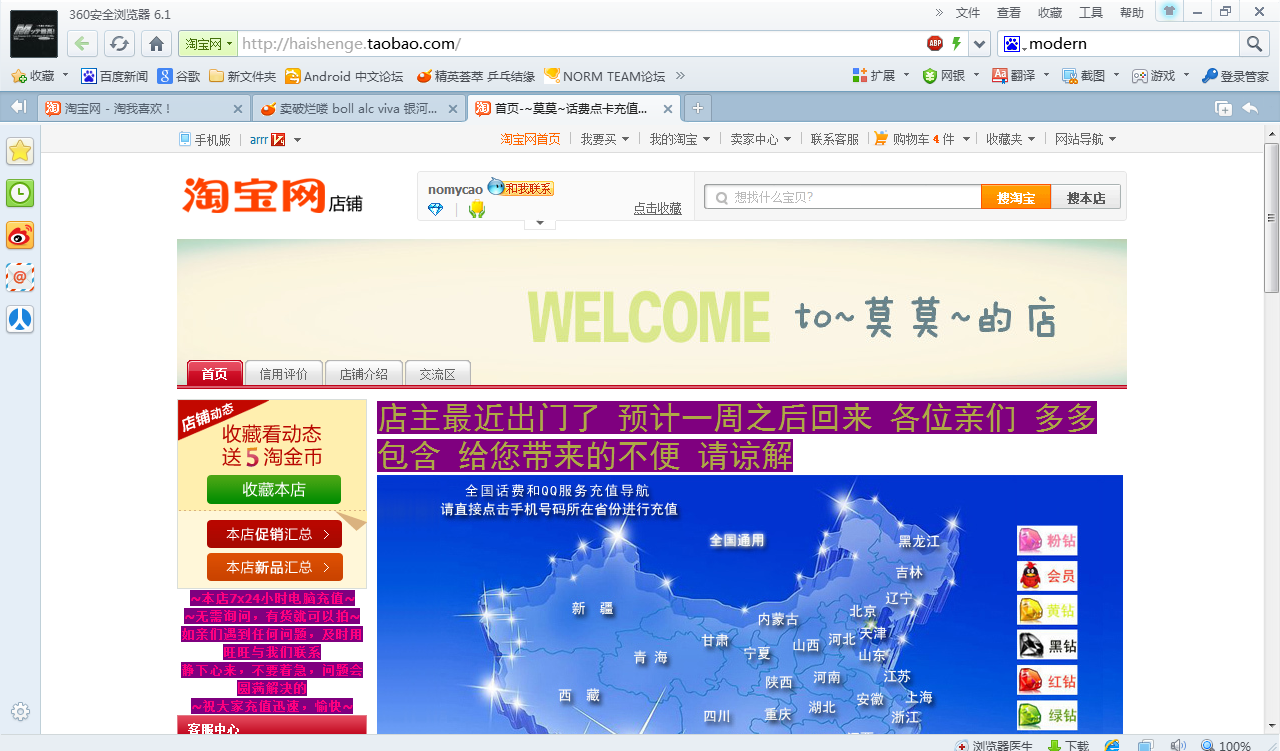Click the mail sidebar icon
1280x751 pixels.
20,277
